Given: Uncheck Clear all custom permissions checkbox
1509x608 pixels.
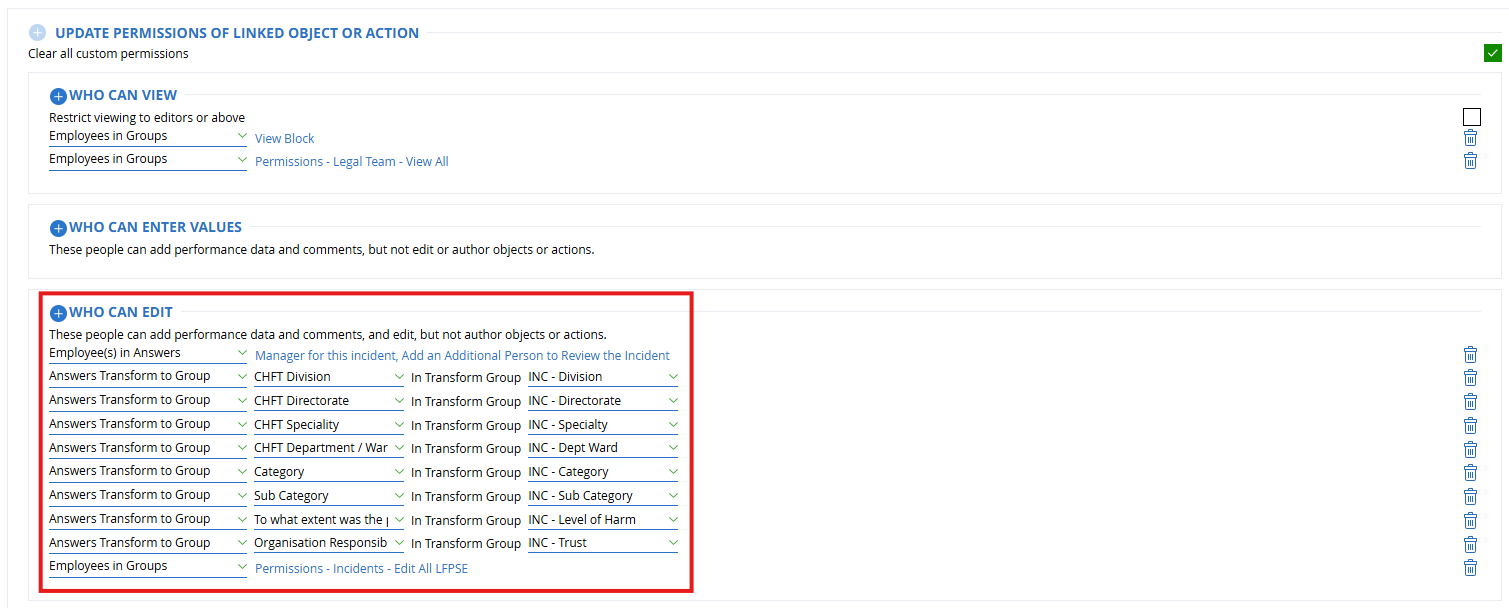Looking at the screenshot, I should tap(1493, 53).
